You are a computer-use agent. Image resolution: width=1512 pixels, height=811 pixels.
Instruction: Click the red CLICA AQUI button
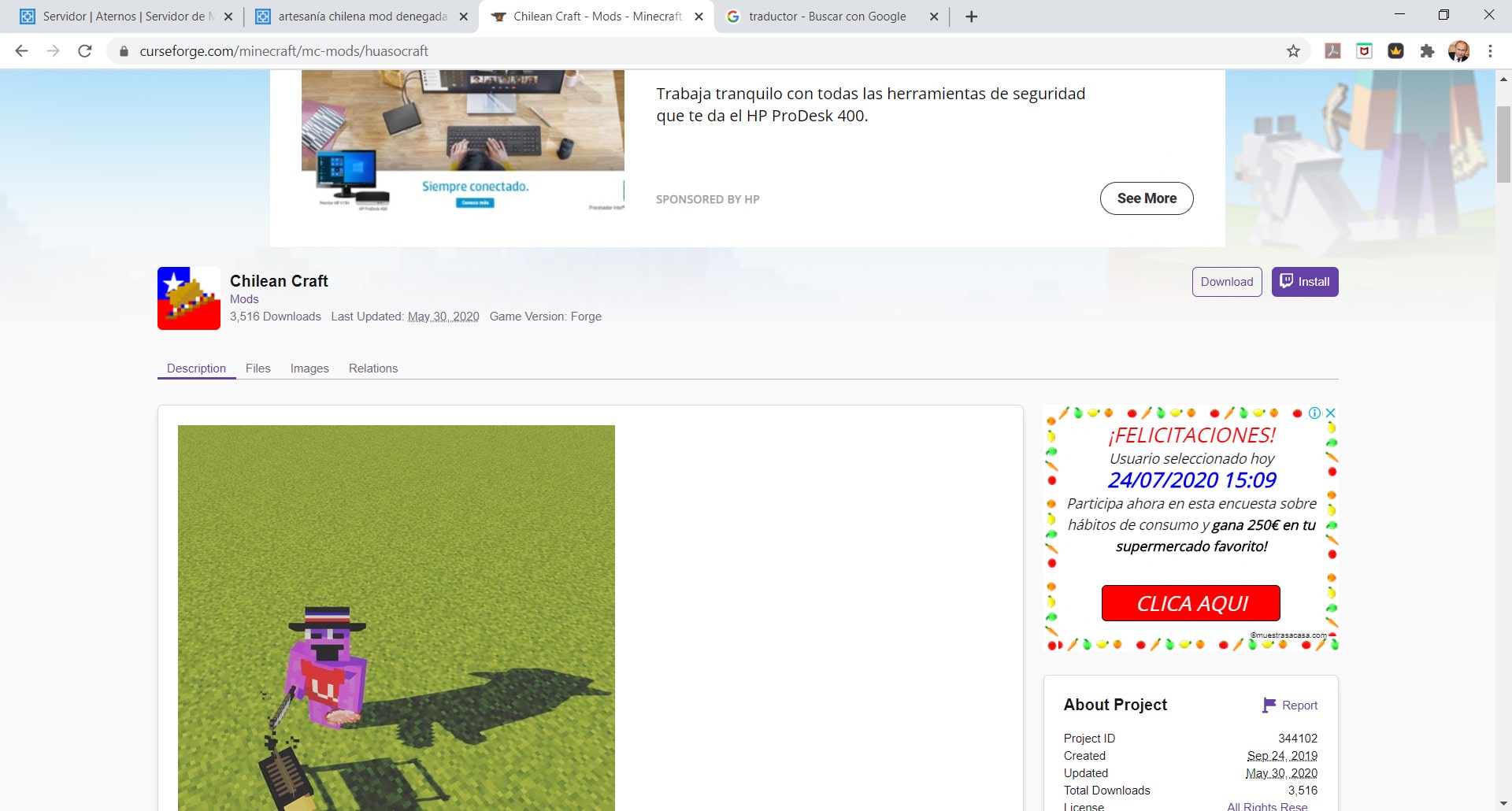(x=1191, y=603)
